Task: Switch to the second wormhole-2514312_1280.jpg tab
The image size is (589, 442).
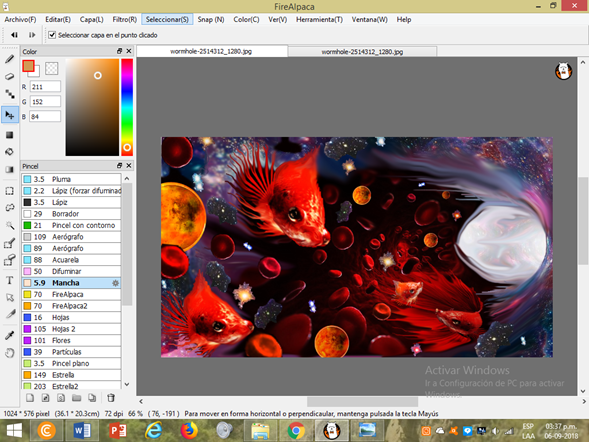Action: [x=362, y=52]
